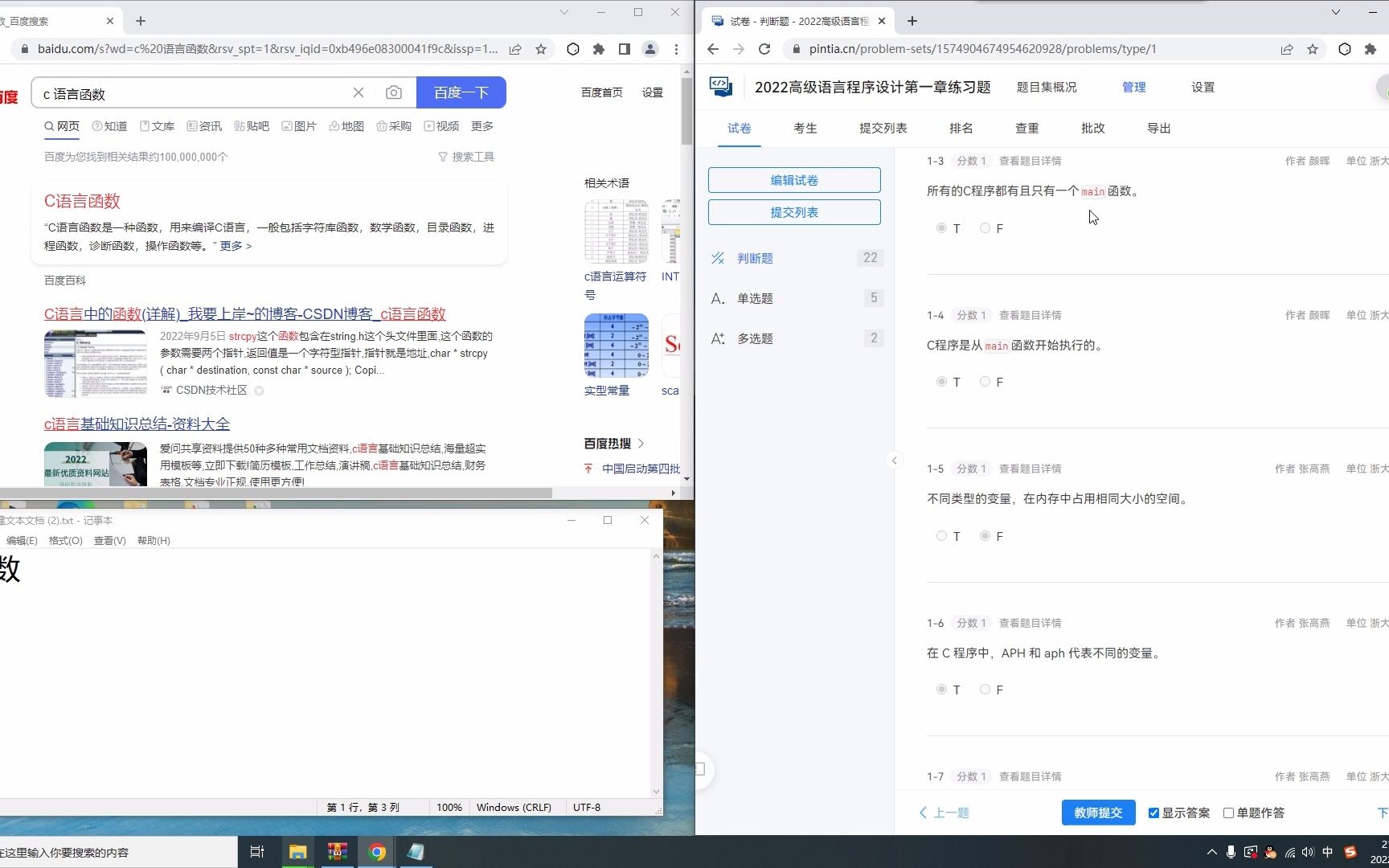
Task: Open the Notepad icon on the taskbar
Action: click(x=416, y=852)
